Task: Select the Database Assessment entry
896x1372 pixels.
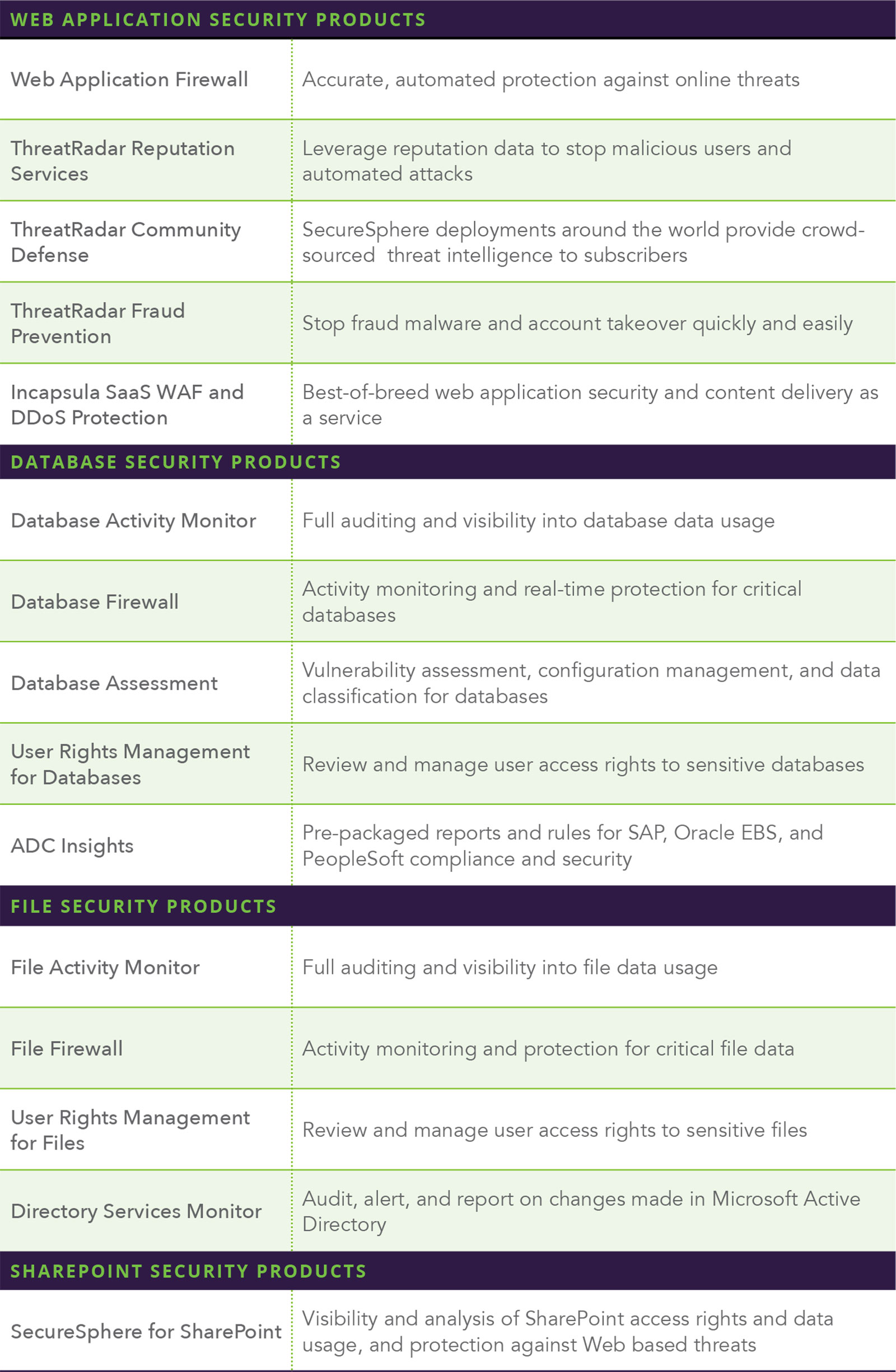Action: tap(114, 683)
